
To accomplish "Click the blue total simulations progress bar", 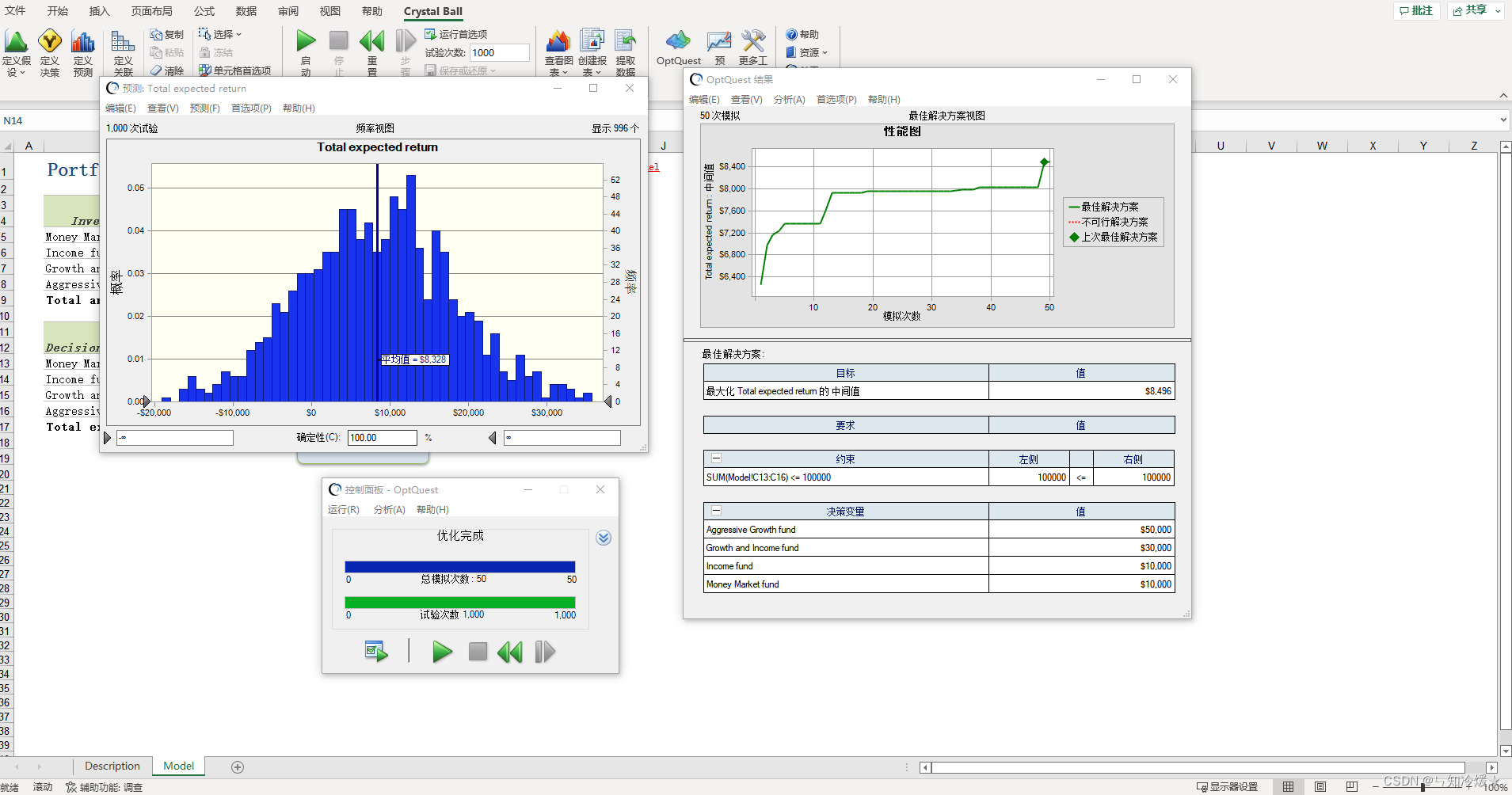I will click(x=460, y=567).
